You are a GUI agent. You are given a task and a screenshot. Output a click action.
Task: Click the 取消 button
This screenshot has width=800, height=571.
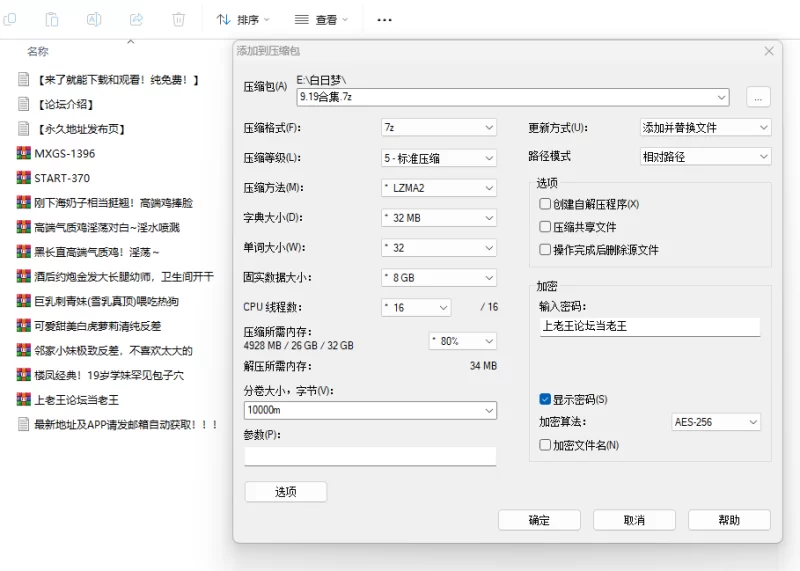tap(634, 520)
